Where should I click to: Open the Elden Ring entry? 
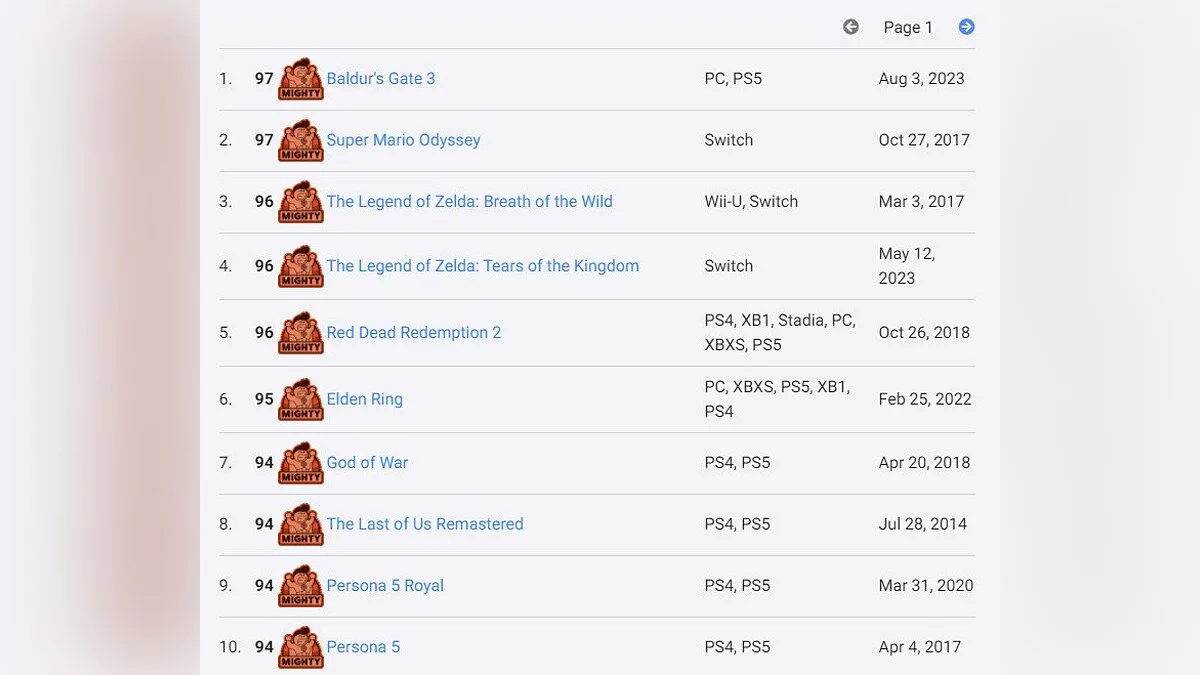(365, 399)
